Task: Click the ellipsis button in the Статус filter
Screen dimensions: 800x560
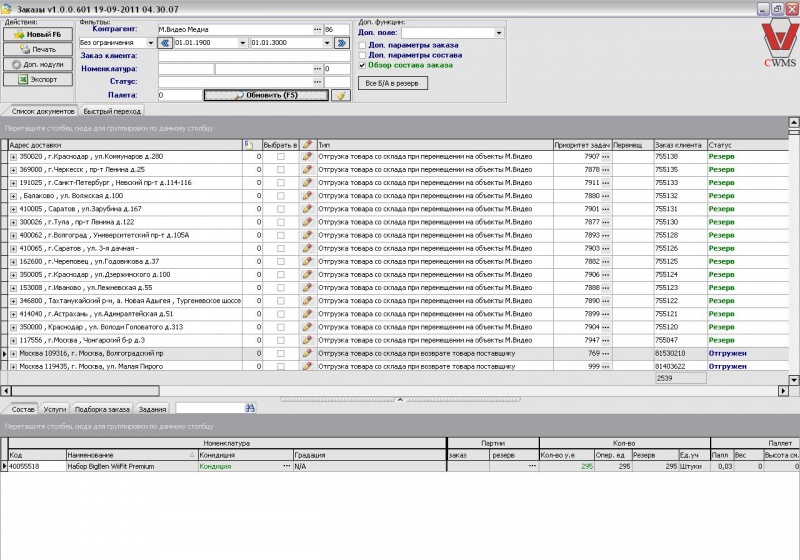Action: (x=317, y=82)
